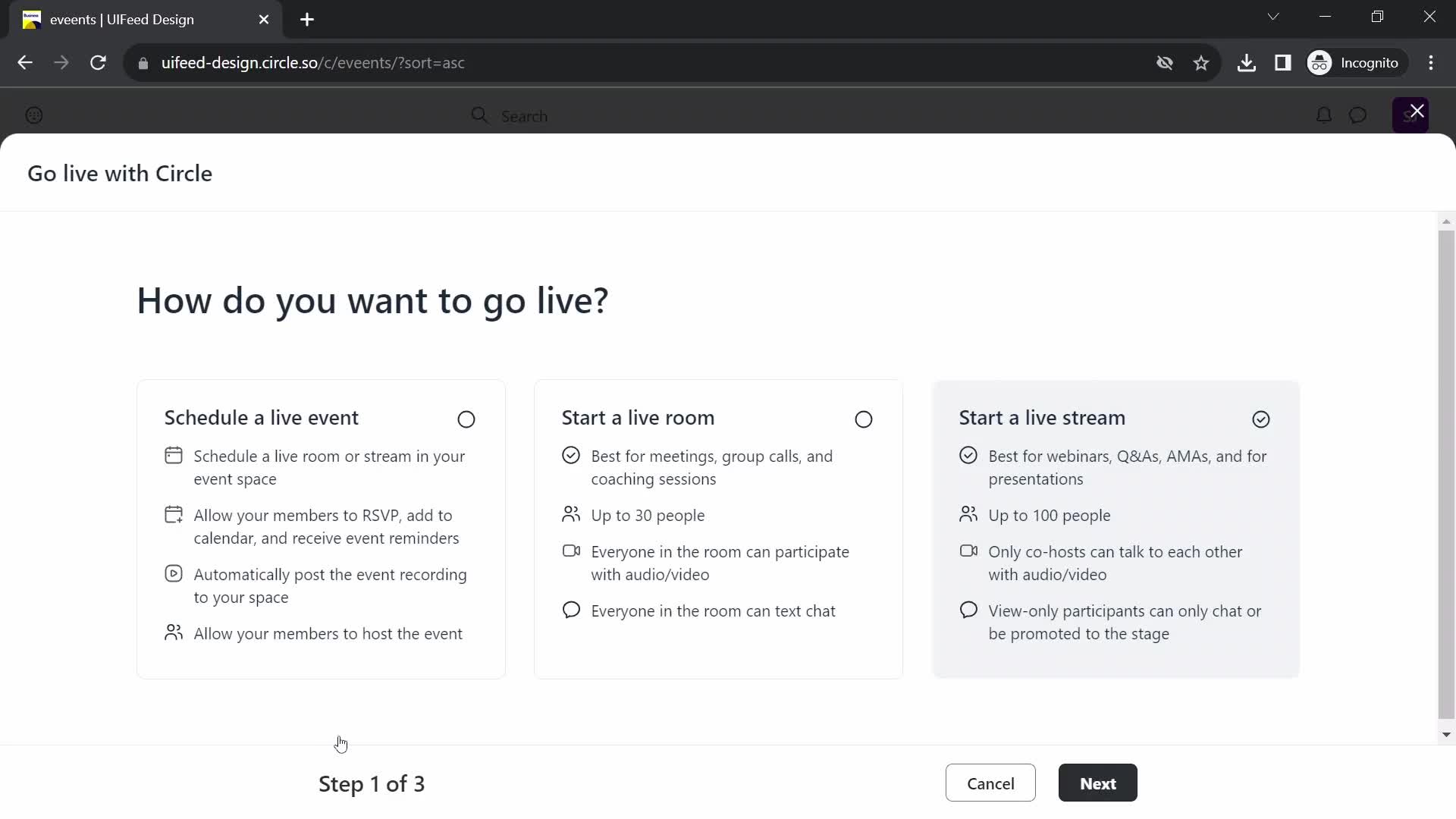Image resolution: width=1456 pixels, height=819 pixels.
Task: Click the people icon in Start a live room
Action: click(x=571, y=514)
